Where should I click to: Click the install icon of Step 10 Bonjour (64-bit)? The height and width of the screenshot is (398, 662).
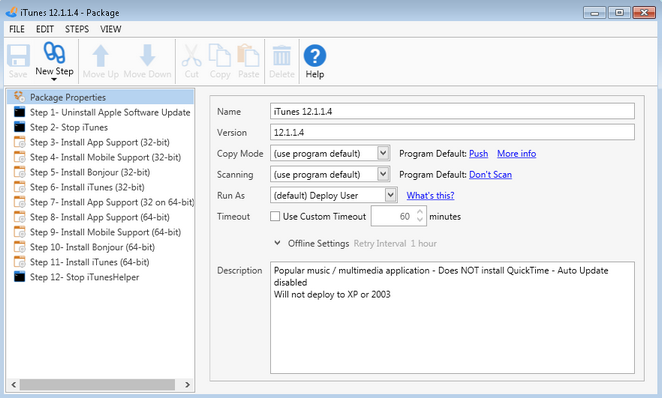[x=19, y=247]
